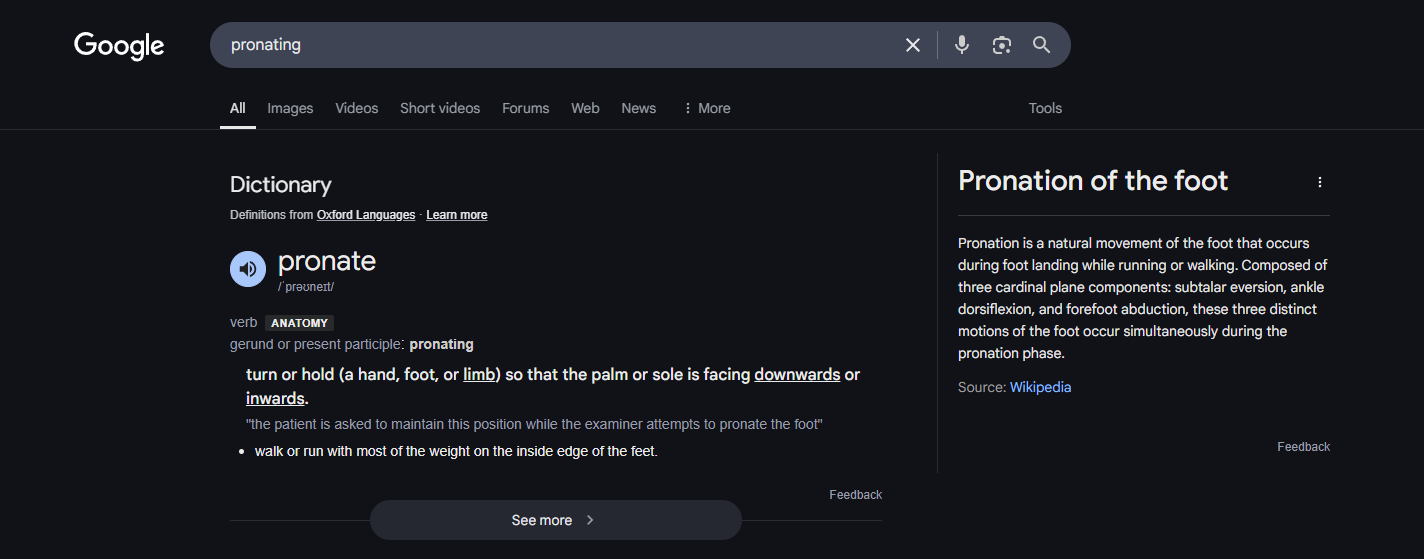
Task: Open the search Tools options
Action: click(x=1045, y=108)
